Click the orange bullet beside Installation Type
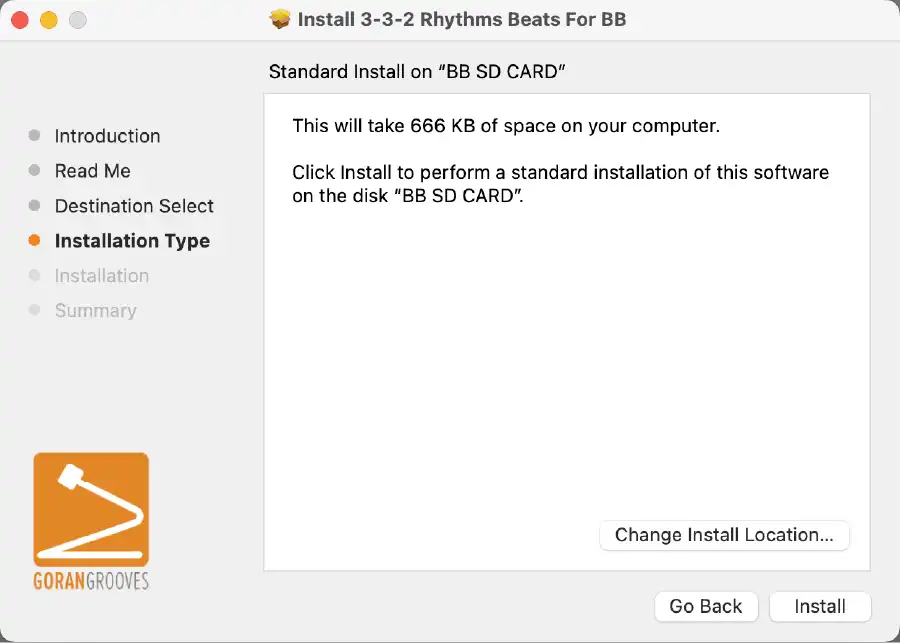900x643 pixels. [x=34, y=240]
